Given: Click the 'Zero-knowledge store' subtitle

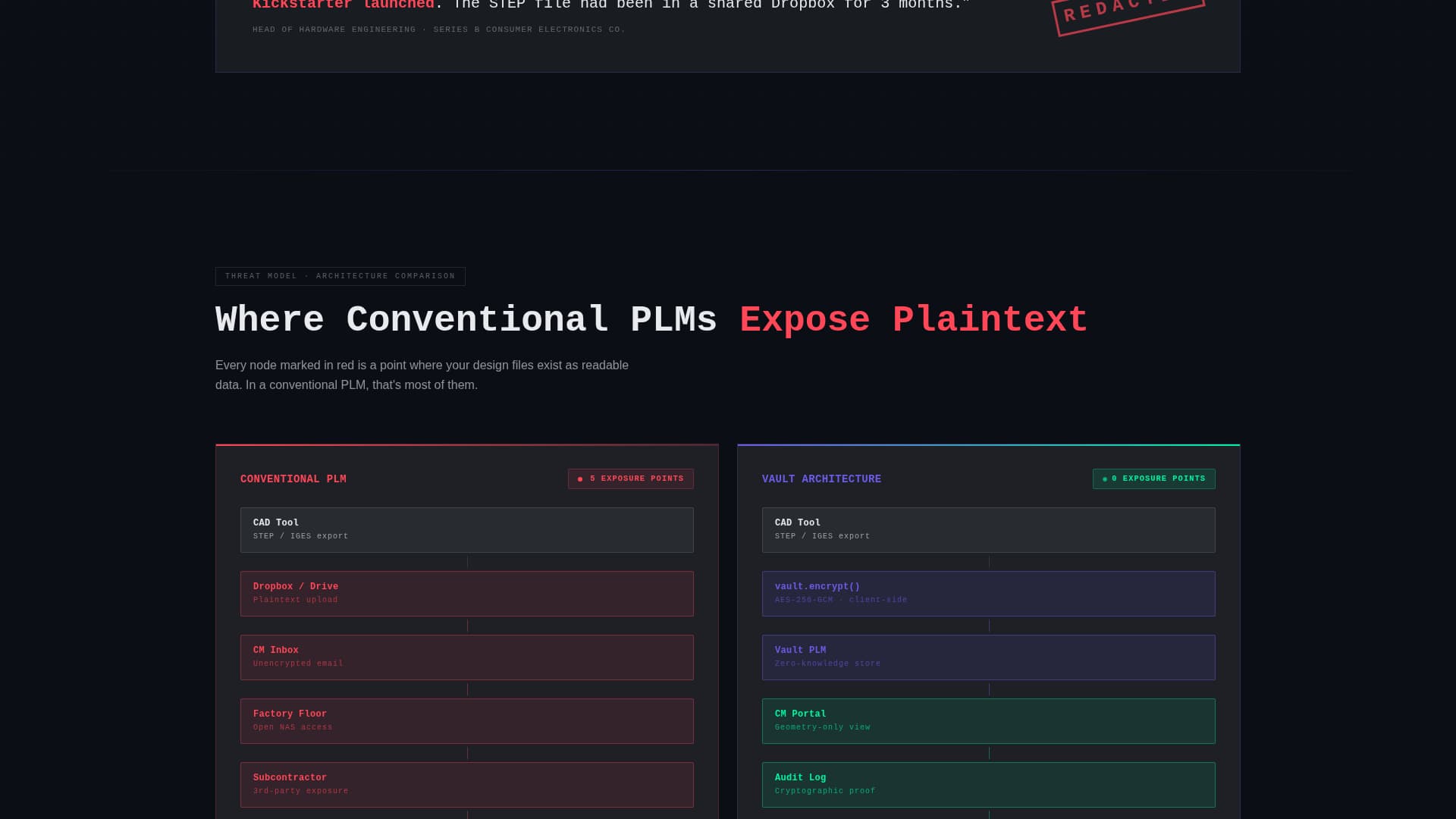Looking at the screenshot, I should pos(828,664).
